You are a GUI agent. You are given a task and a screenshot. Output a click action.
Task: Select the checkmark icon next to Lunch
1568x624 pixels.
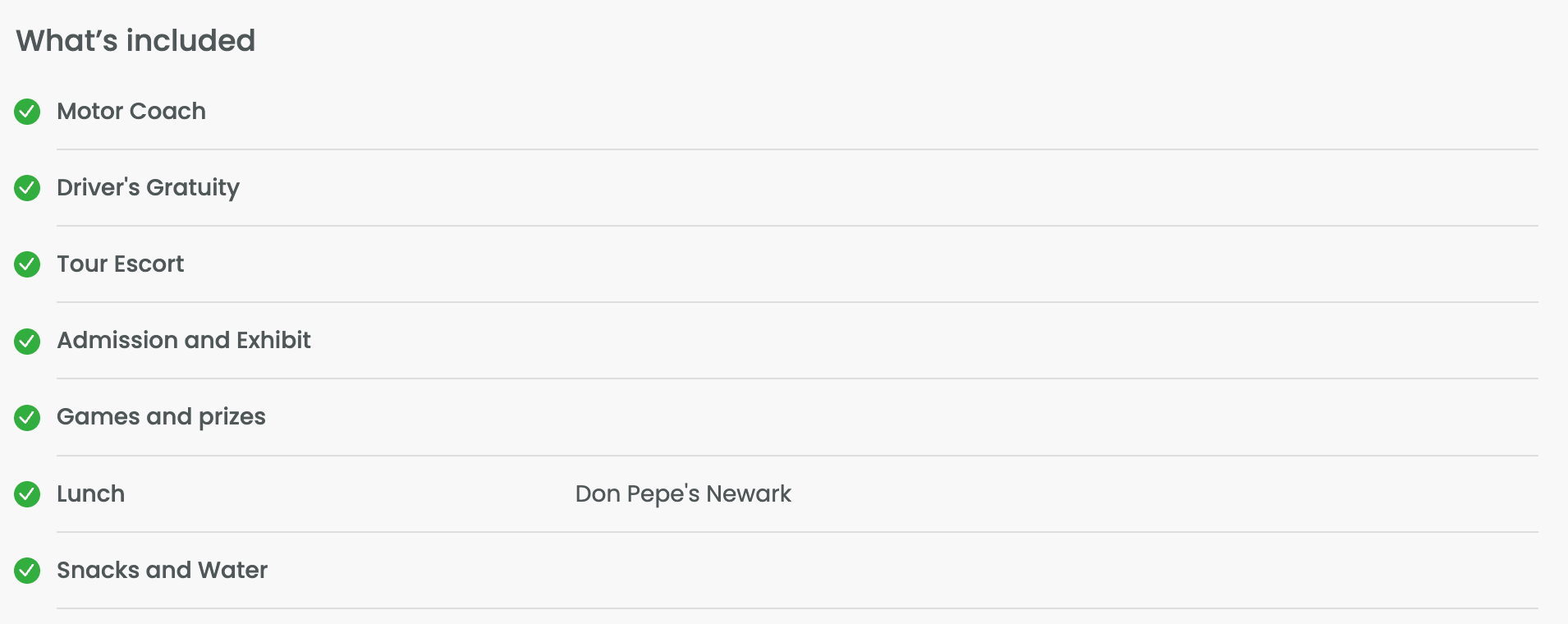point(27,494)
